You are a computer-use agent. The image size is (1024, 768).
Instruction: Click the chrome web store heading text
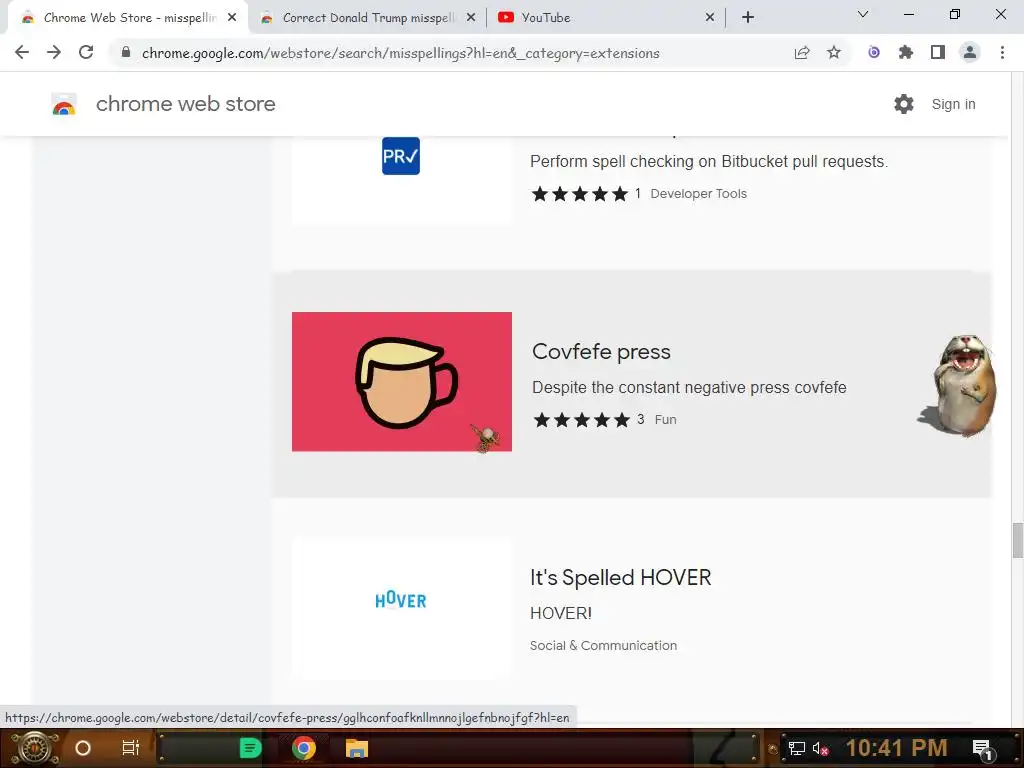pyautogui.click(x=185, y=104)
